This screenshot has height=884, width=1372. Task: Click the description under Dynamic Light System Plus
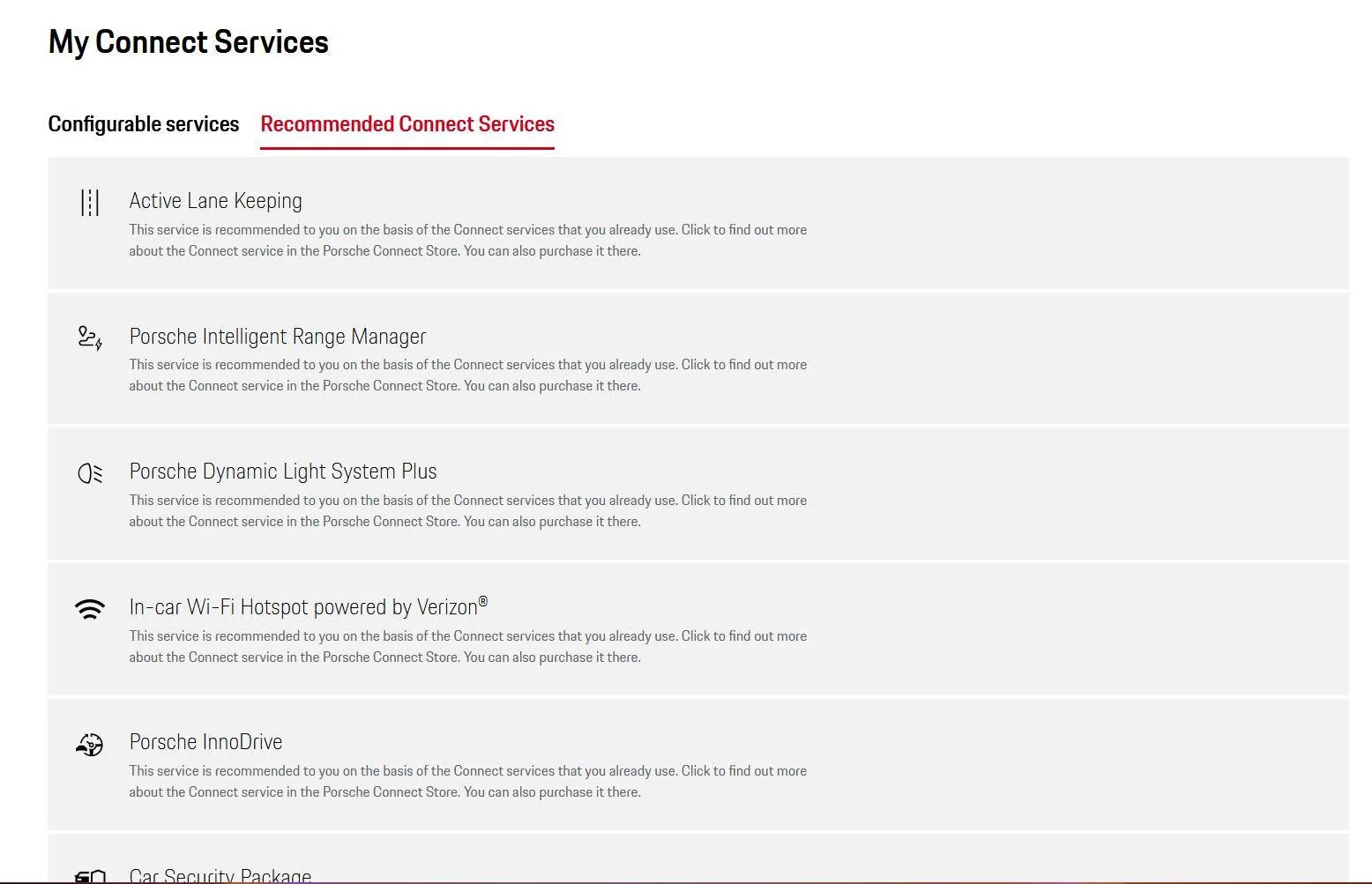click(468, 511)
